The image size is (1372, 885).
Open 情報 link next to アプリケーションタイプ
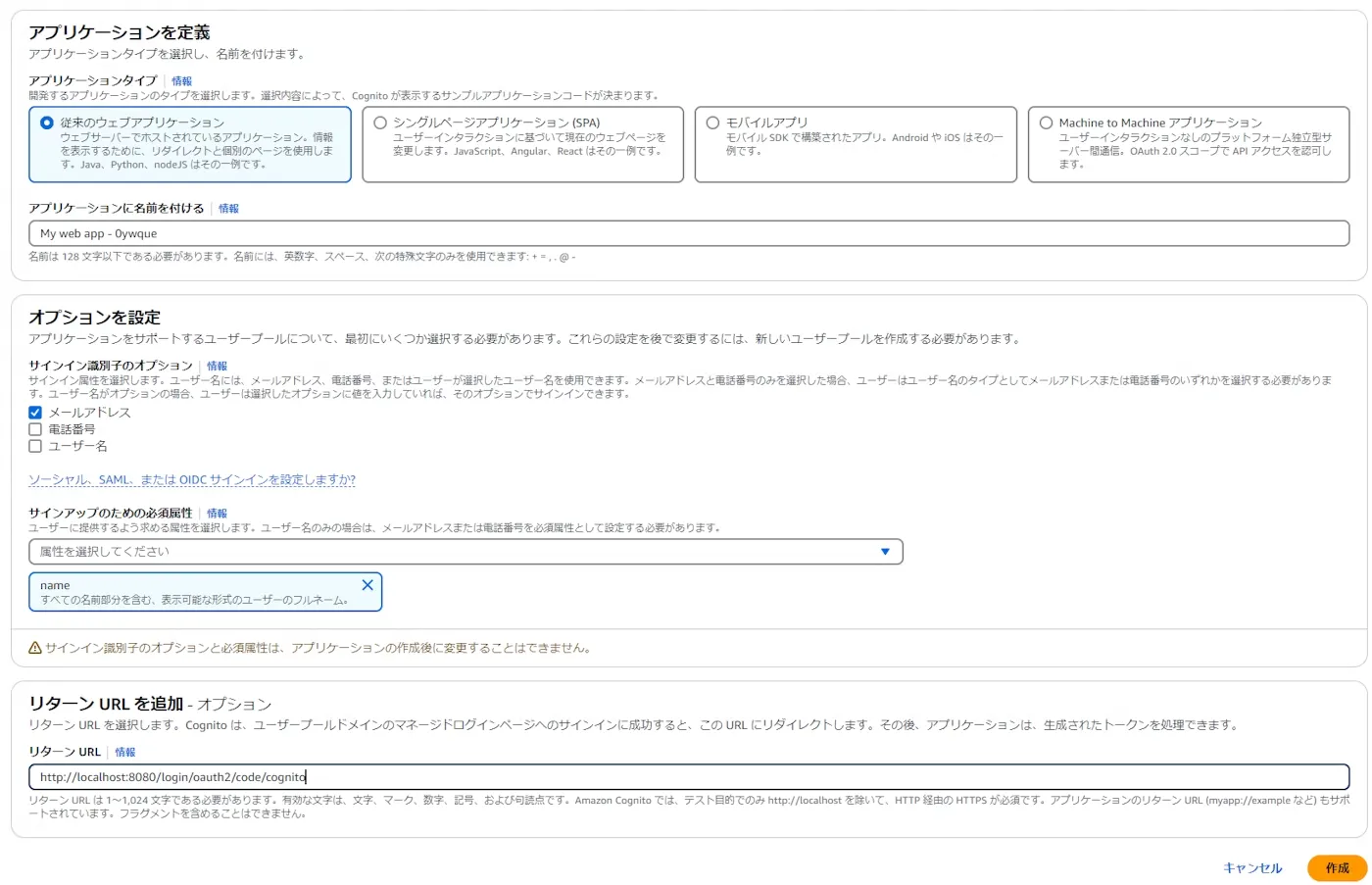pyautogui.click(x=182, y=81)
